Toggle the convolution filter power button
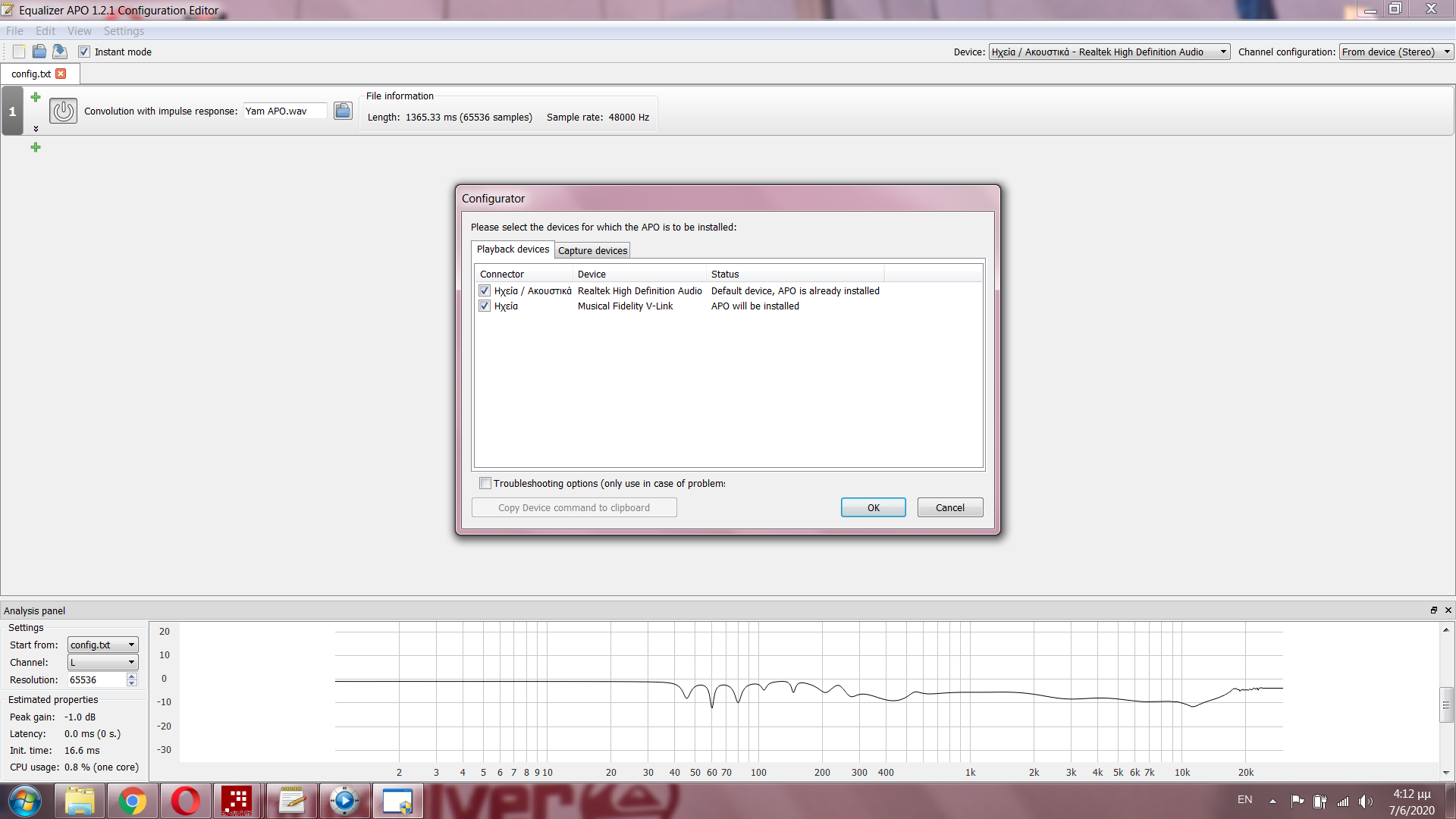This screenshot has width=1456, height=819. (x=63, y=111)
